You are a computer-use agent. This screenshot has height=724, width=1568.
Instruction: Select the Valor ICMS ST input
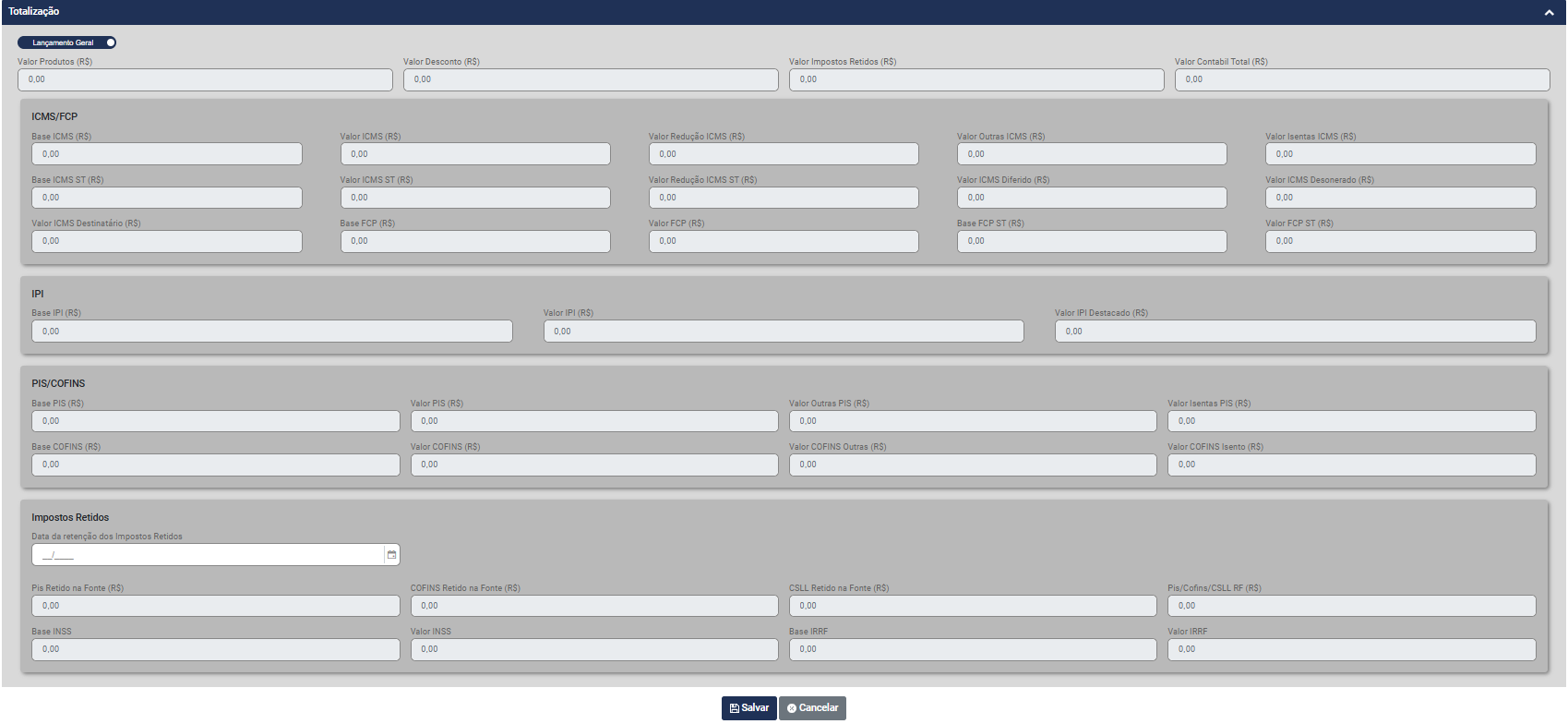click(x=475, y=198)
